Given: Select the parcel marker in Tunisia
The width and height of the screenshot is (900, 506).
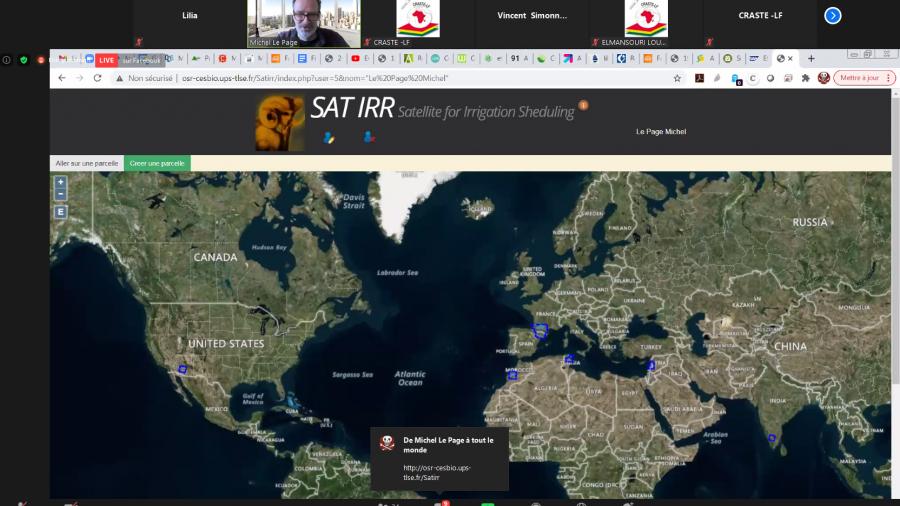Looking at the screenshot, I should [x=569, y=359].
